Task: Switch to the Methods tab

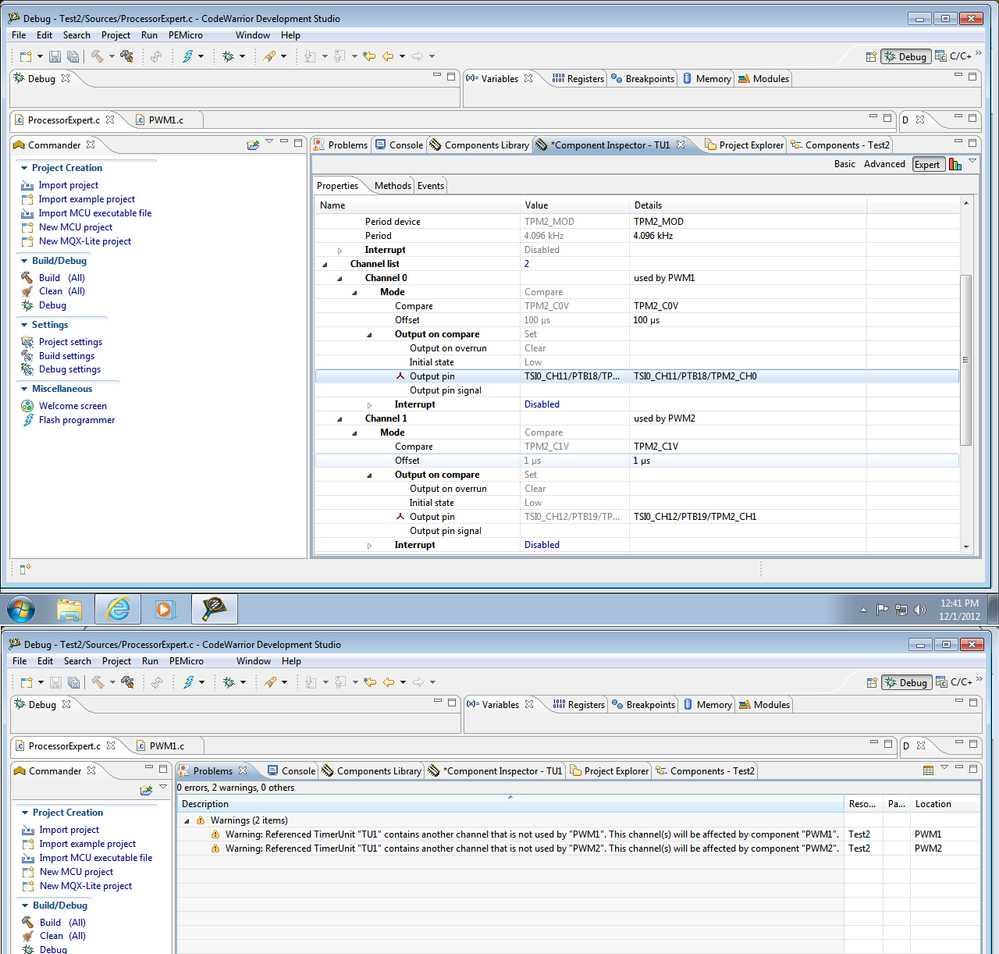Action: [392, 186]
